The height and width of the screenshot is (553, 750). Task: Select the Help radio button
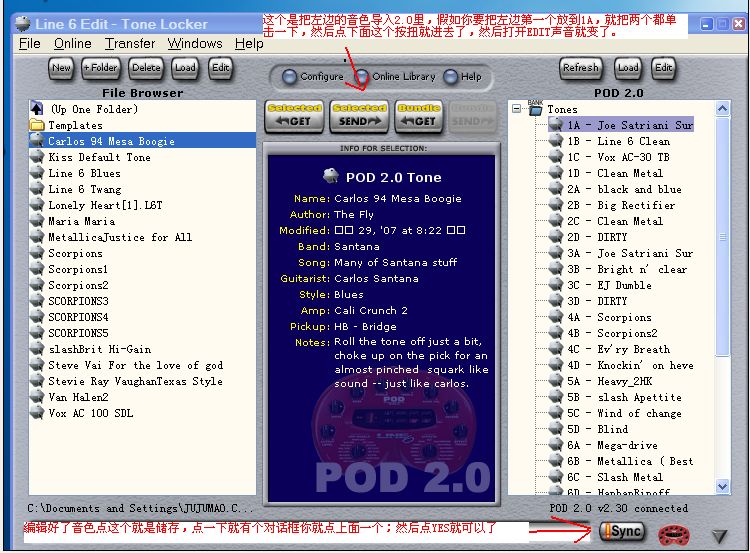coord(451,77)
